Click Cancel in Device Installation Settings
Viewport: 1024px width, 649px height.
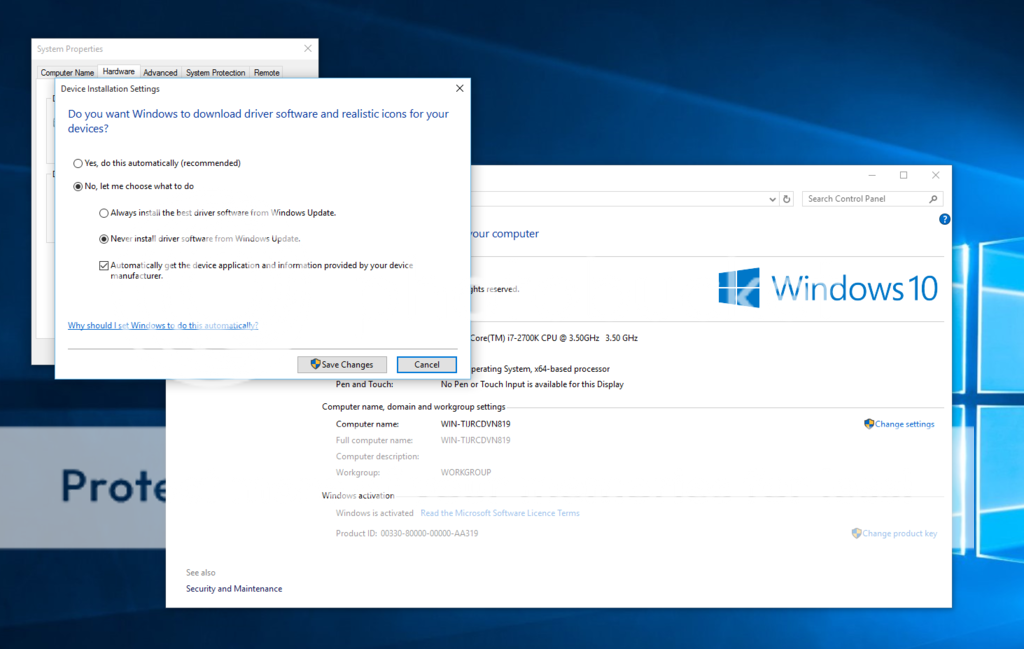coord(426,364)
